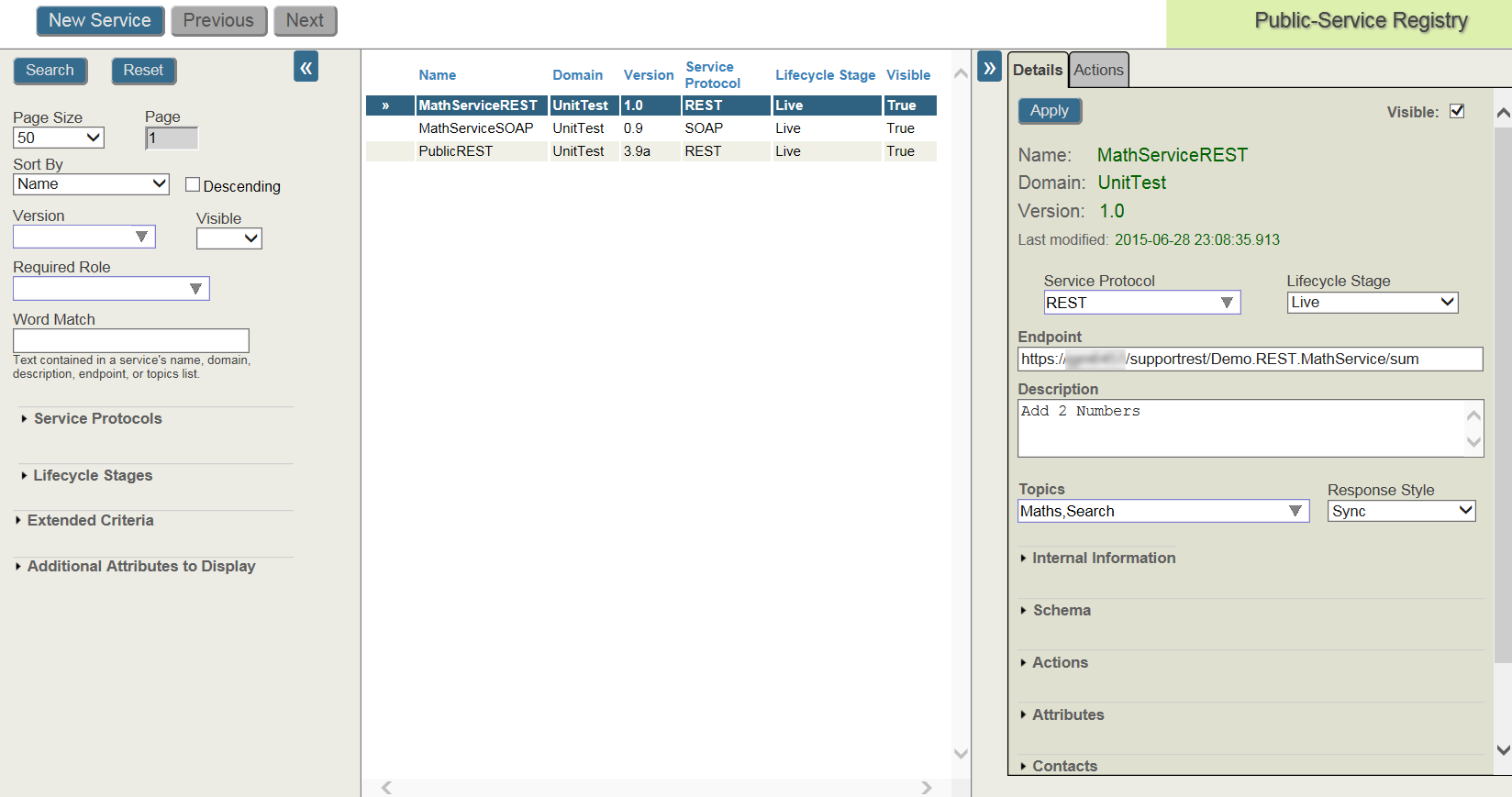The width and height of the screenshot is (1512, 797).
Task: Collapse the left search panel with double chevron
Action: 306,67
